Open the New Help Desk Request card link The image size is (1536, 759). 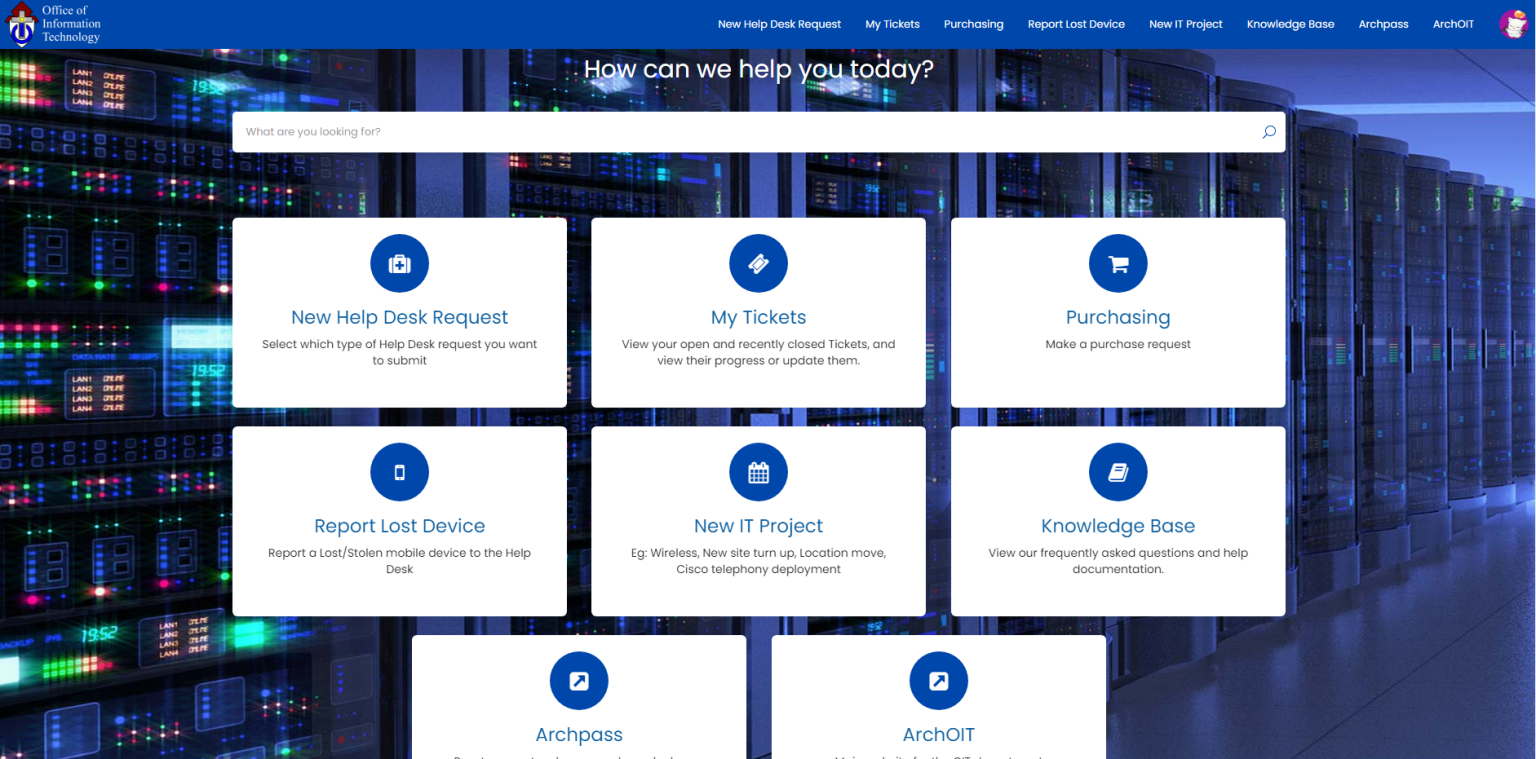(399, 316)
